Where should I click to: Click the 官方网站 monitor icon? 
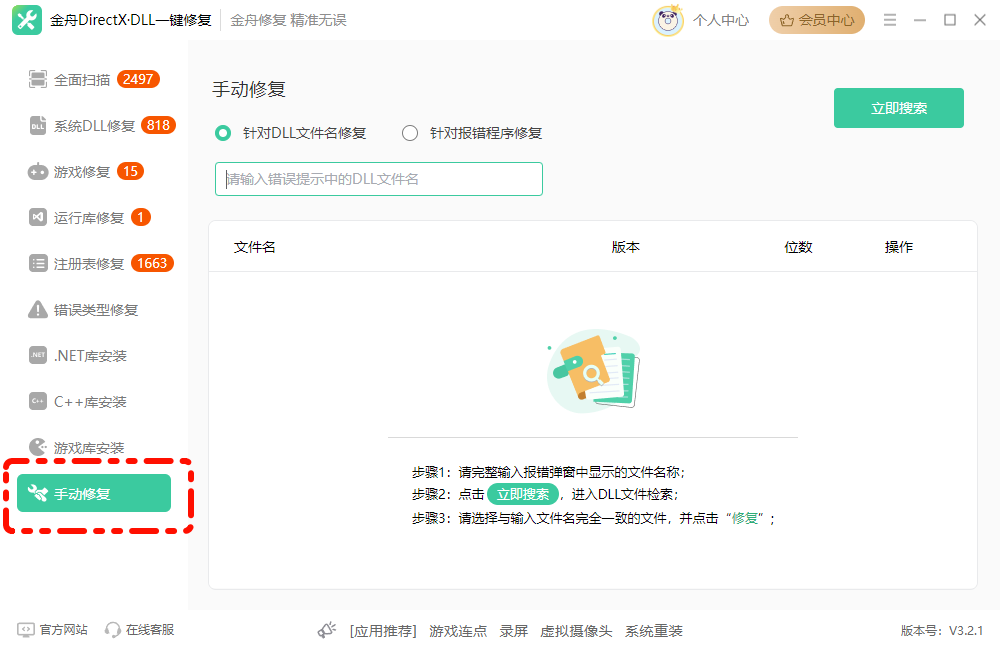(26, 630)
